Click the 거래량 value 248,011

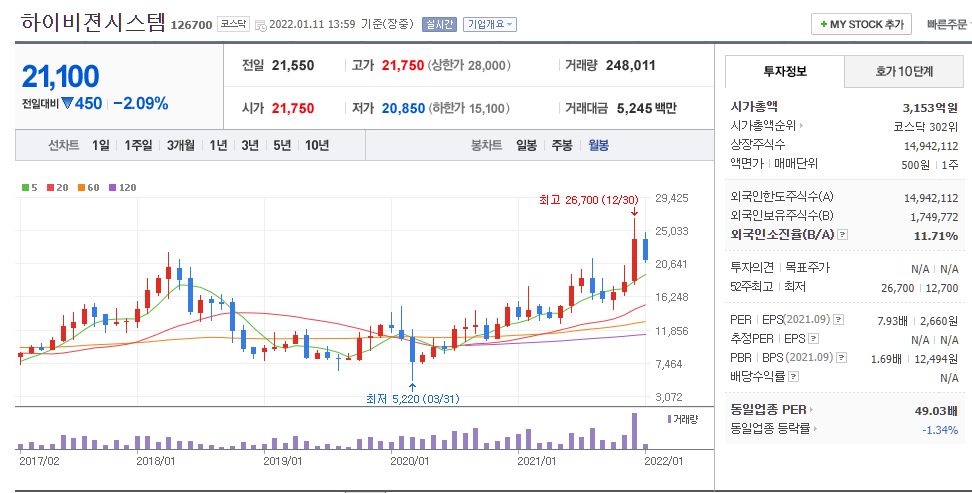tap(630, 65)
